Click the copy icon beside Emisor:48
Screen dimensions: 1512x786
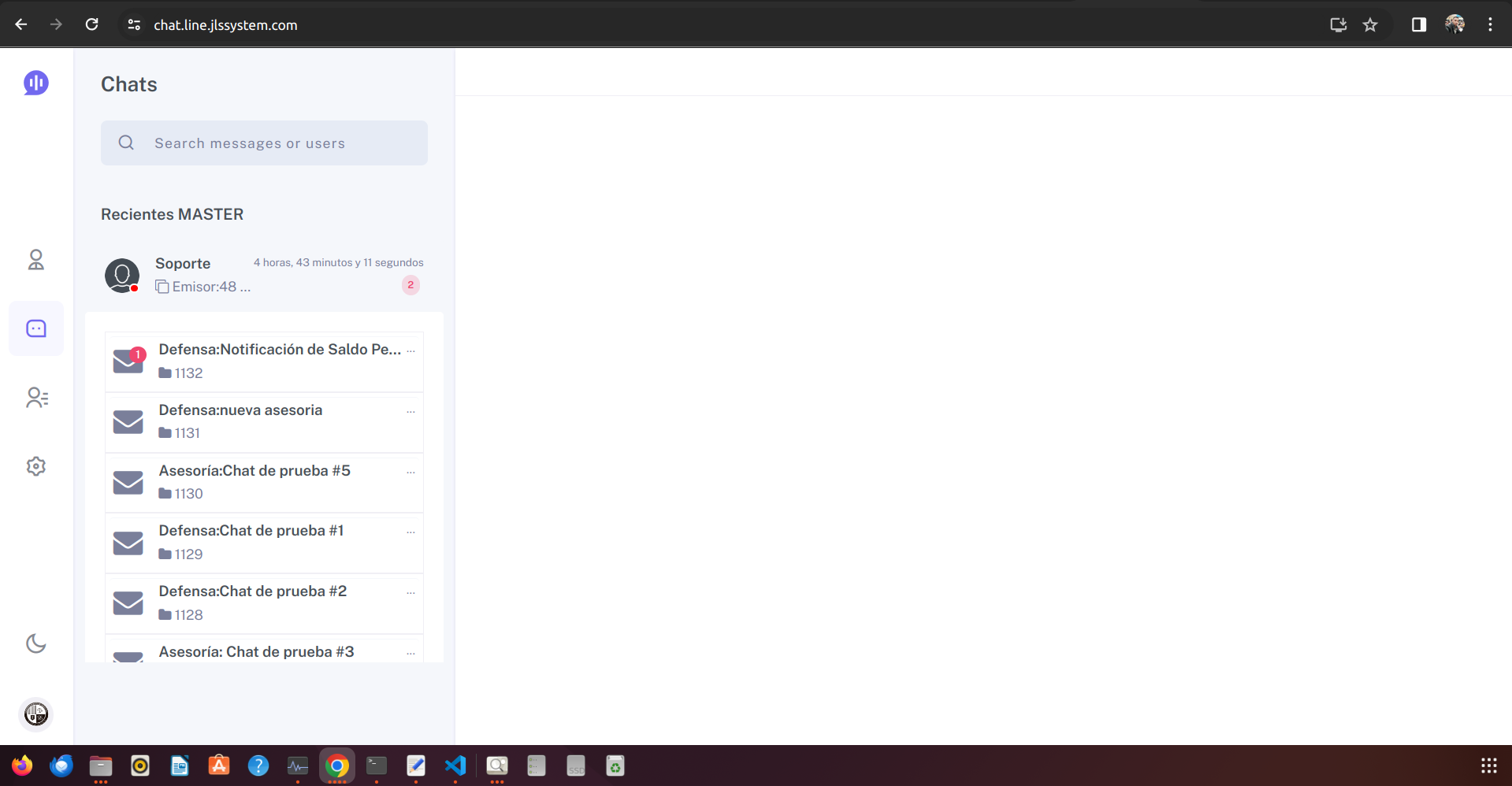click(162, 287)
